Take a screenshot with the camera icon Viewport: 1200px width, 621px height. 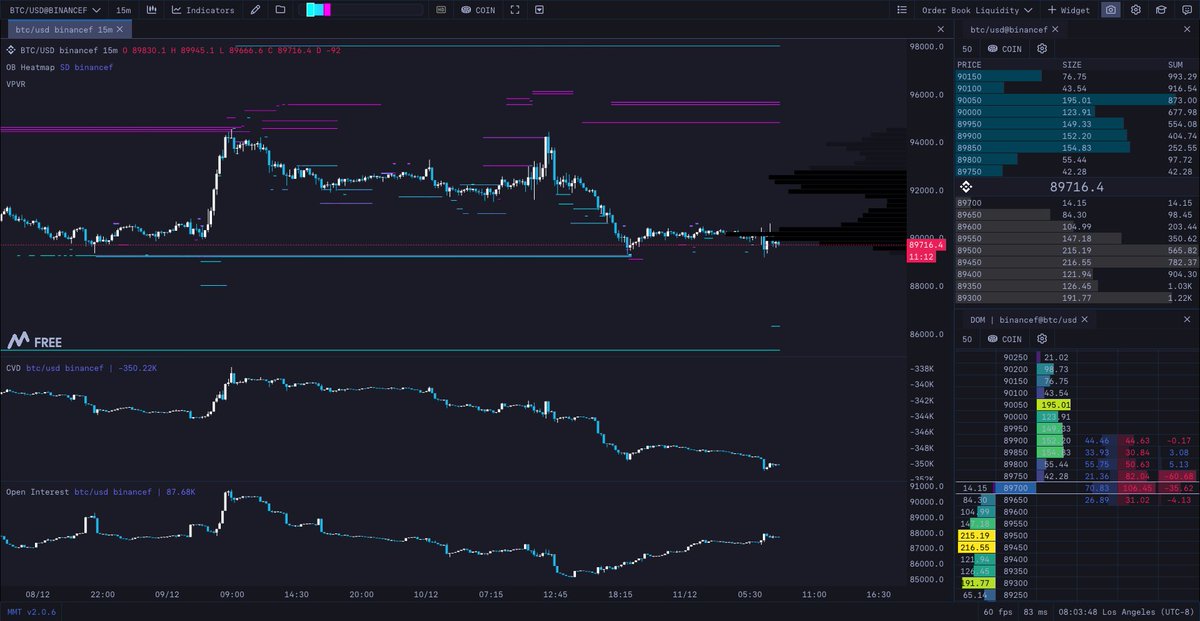click(x=1111, y=10)
